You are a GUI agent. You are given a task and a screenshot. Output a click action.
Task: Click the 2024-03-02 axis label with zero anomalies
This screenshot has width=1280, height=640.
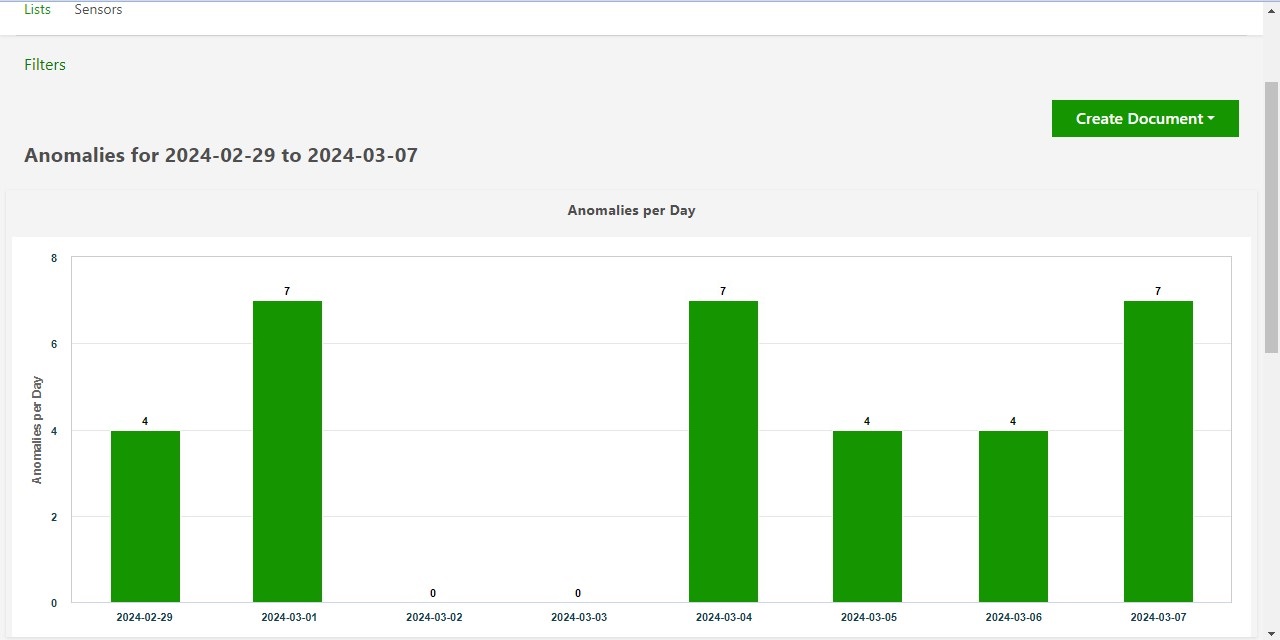pyautogui.click(x=433, y=617)
